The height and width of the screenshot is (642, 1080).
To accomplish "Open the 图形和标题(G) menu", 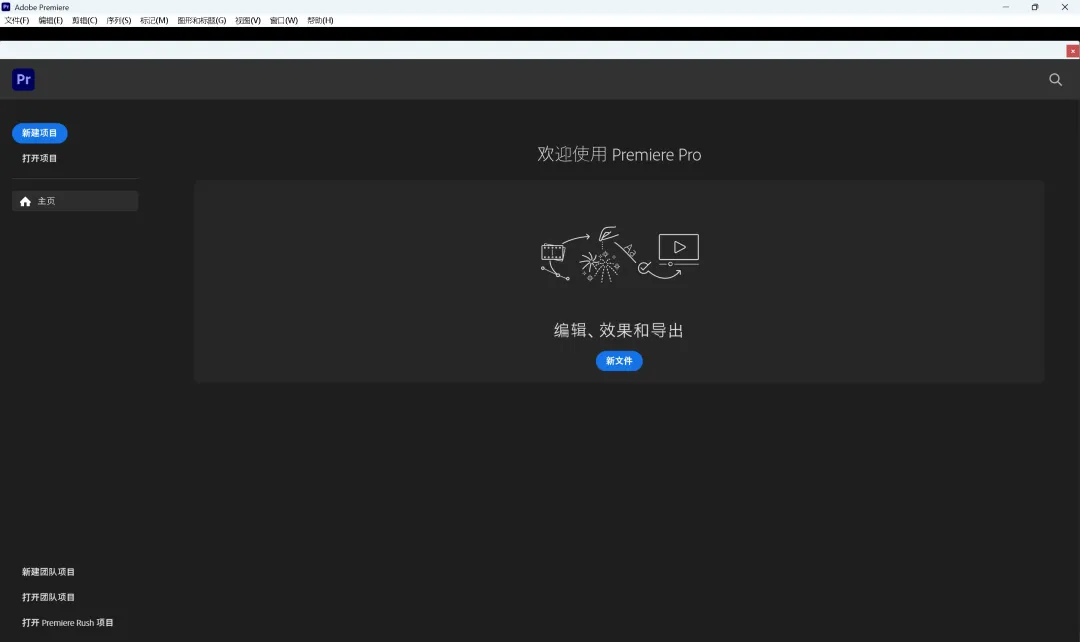I will coord(202,21).
